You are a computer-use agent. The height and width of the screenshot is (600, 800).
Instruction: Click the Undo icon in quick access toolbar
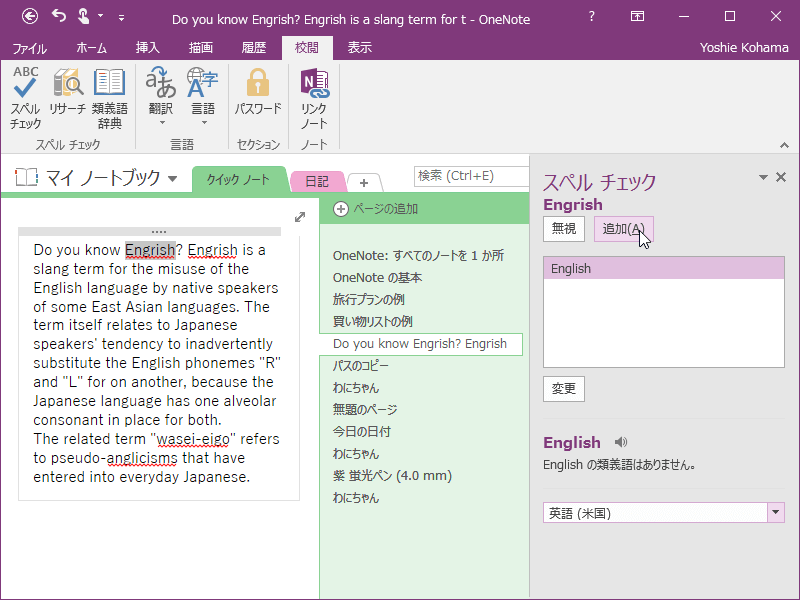click(59, 16)
